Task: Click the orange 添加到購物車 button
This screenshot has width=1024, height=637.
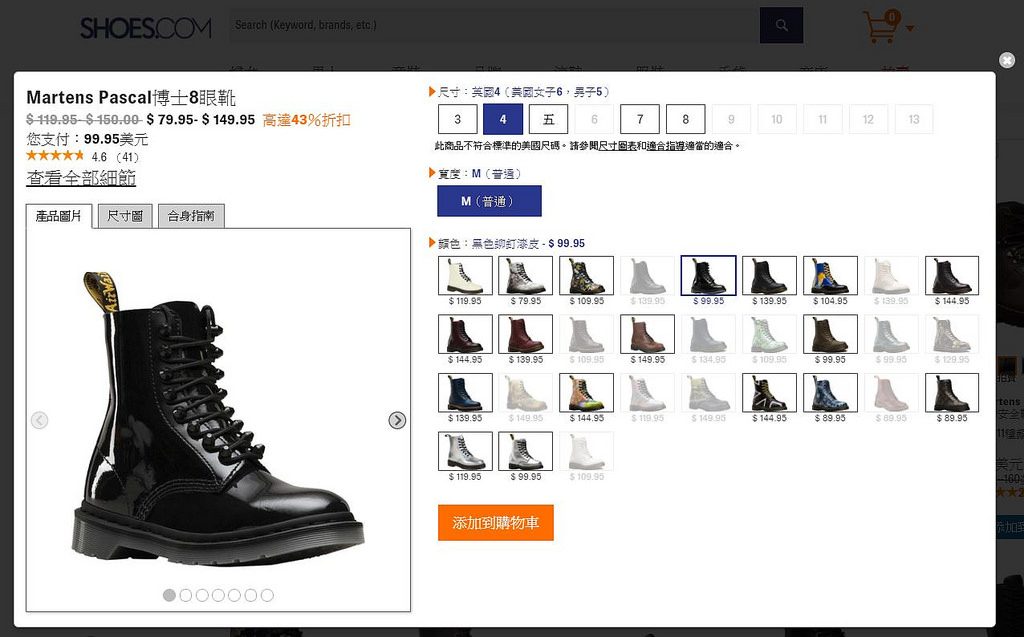Action: [495, 523]
